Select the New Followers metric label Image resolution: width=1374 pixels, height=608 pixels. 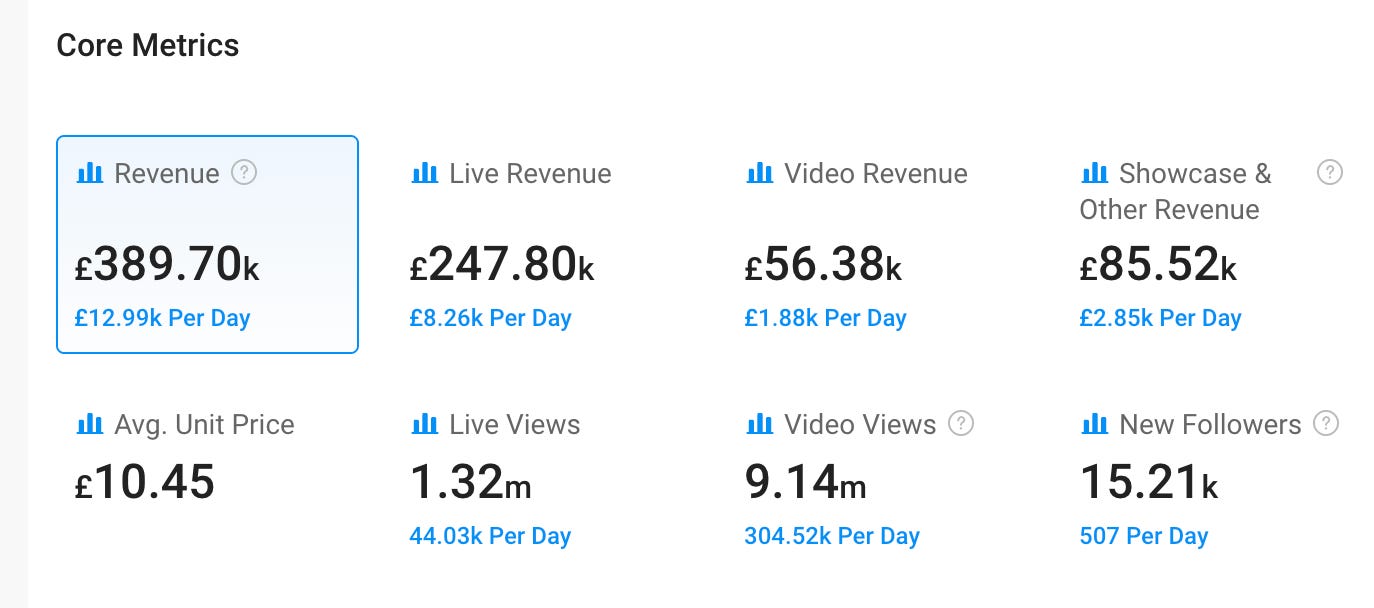(1210, 425)
